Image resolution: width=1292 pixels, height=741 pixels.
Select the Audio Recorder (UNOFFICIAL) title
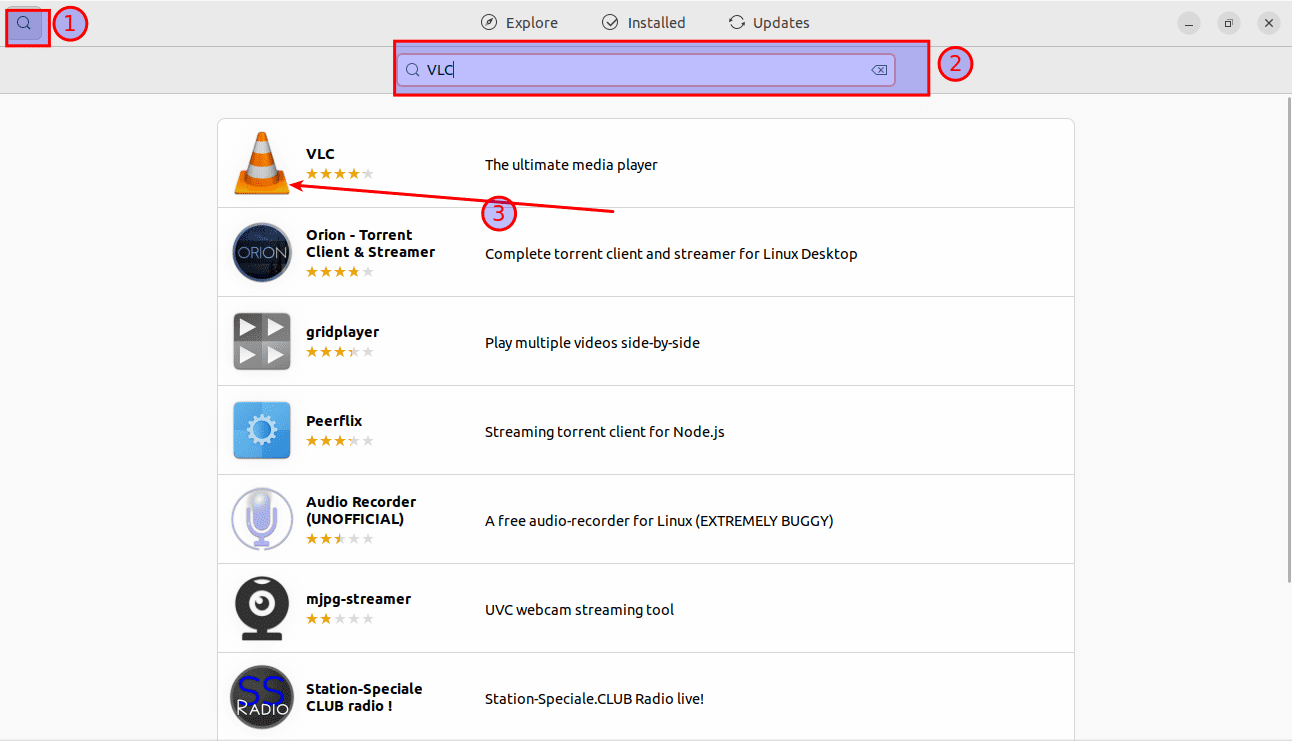pos(361,510)
